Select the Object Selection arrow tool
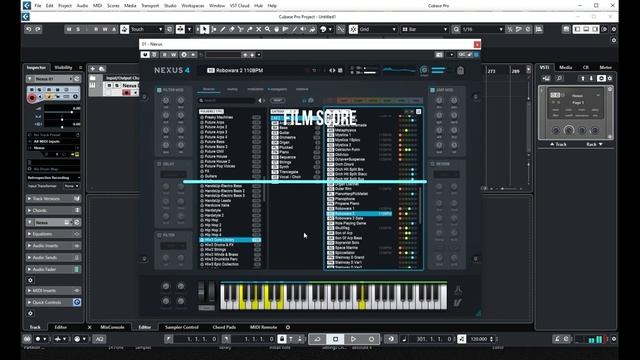Viewport: 640px width, 360px height. 204,29
